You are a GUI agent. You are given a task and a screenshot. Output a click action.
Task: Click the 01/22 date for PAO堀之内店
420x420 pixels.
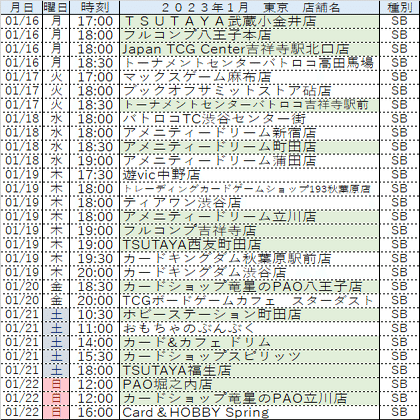click(x=22, y=385)
